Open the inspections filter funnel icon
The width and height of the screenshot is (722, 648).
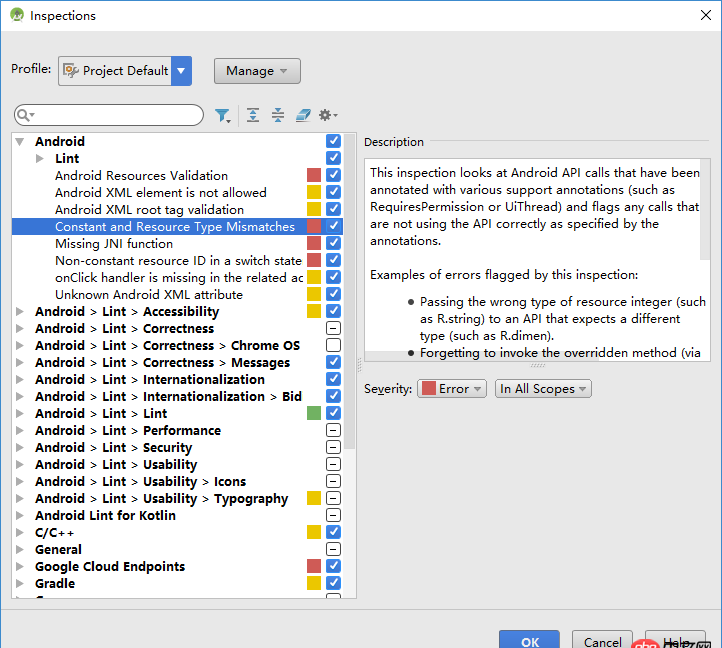click(x=223, y=115)
